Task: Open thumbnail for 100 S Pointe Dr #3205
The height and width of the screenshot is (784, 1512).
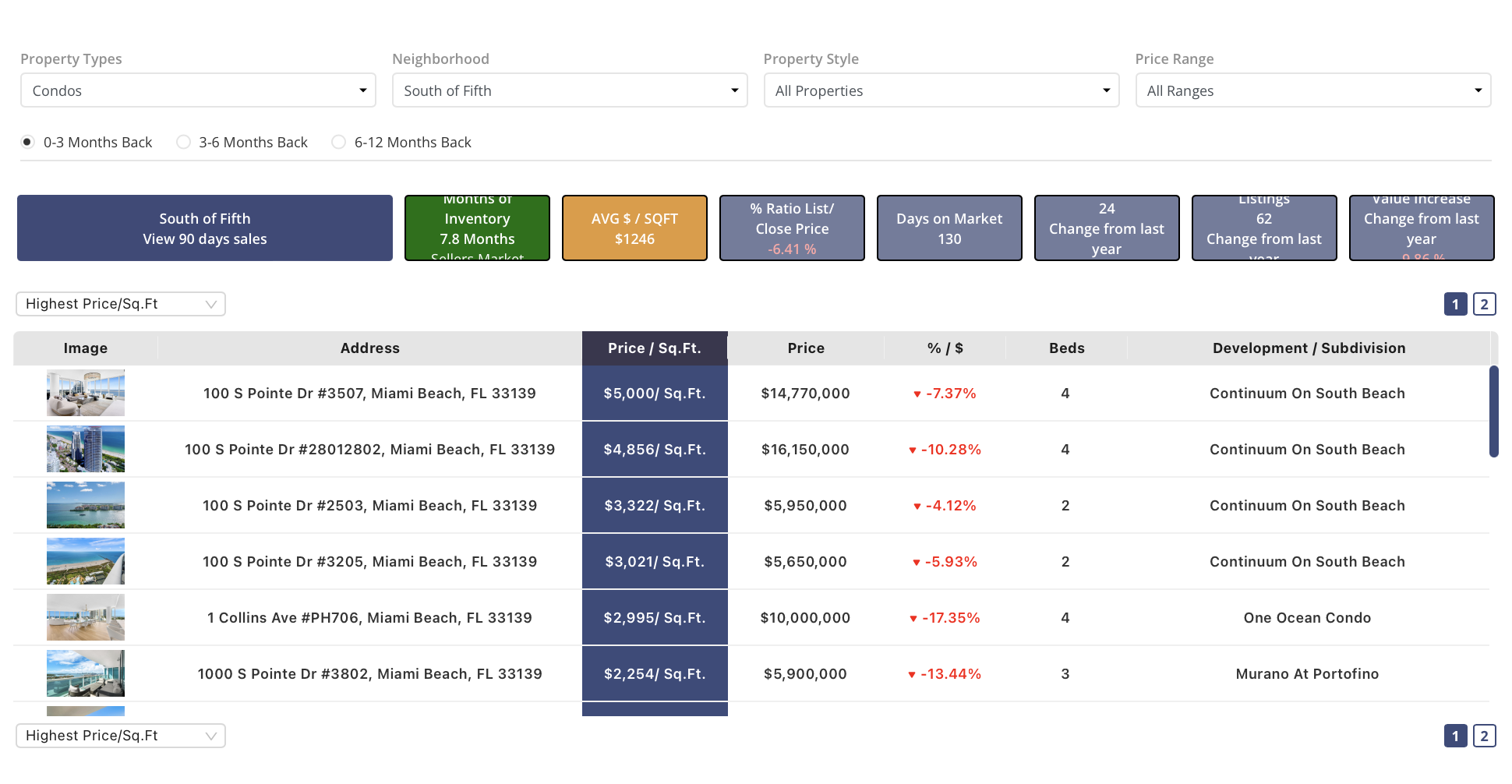Action: [x=86, y=561]
